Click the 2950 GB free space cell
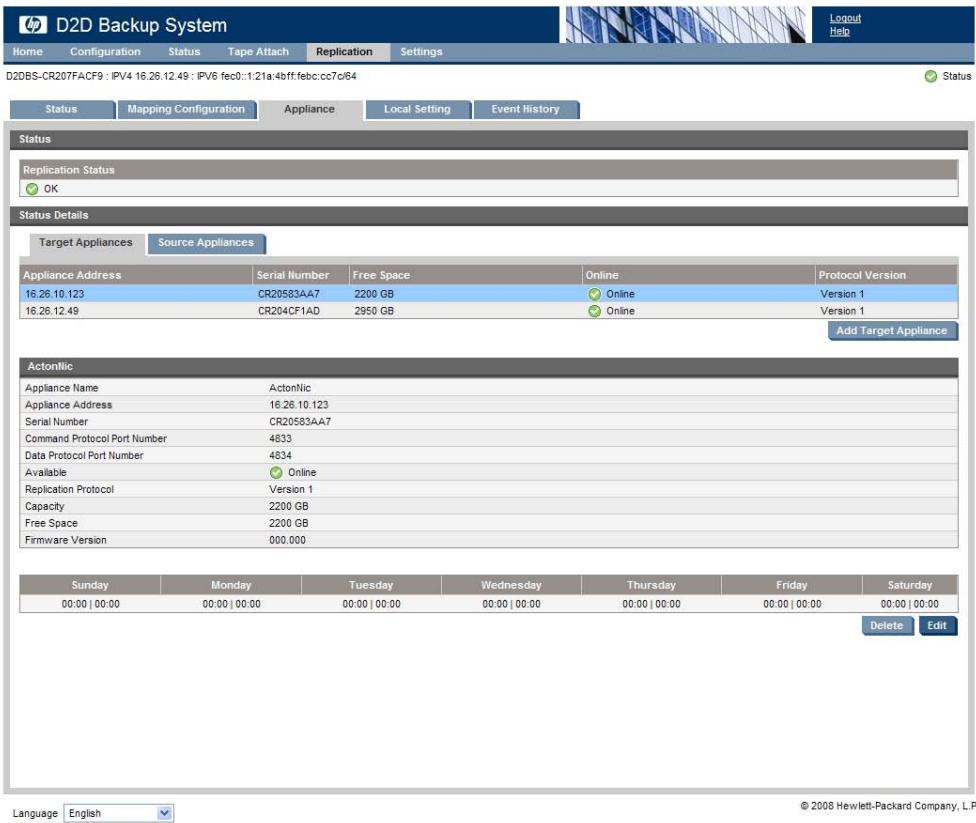 coord(374,311)
